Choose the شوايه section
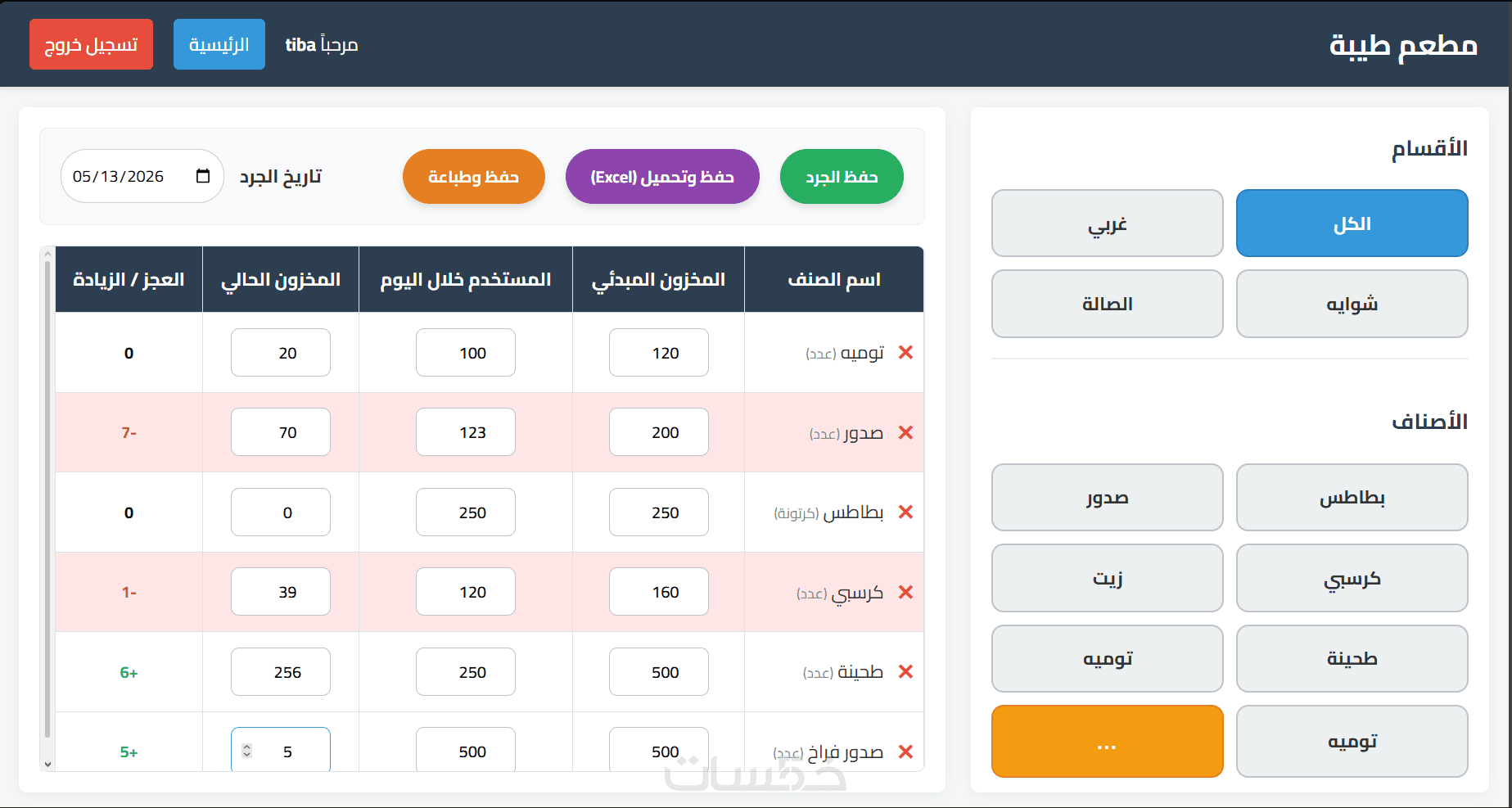Image resolution: width=1512 pixels, height=808 pixels. (1352, 304)
